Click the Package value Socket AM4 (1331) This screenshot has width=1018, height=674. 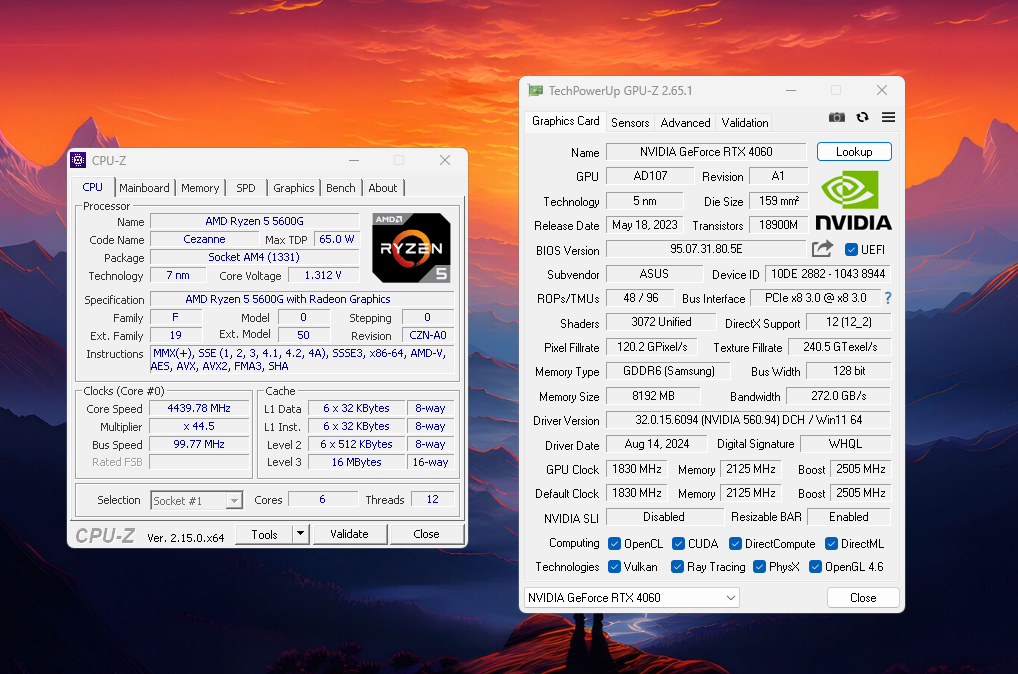point(254,257)
